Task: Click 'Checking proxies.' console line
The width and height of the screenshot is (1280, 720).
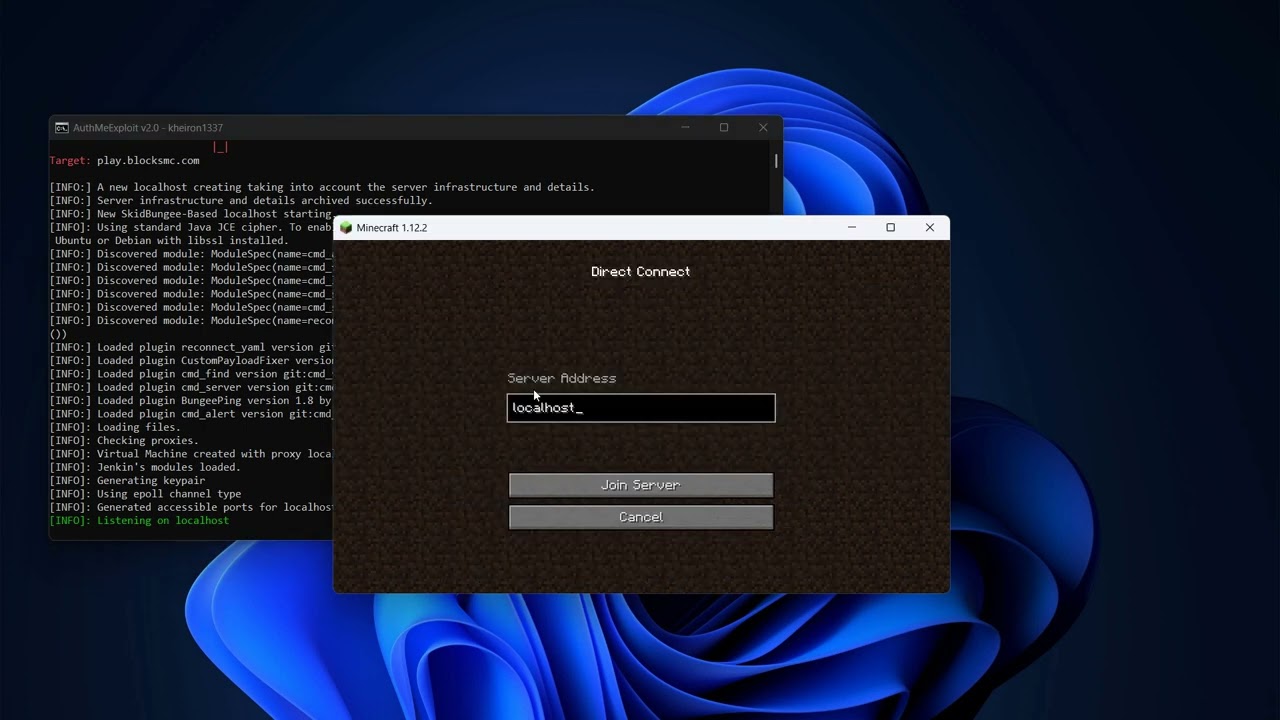Action: 124,441
